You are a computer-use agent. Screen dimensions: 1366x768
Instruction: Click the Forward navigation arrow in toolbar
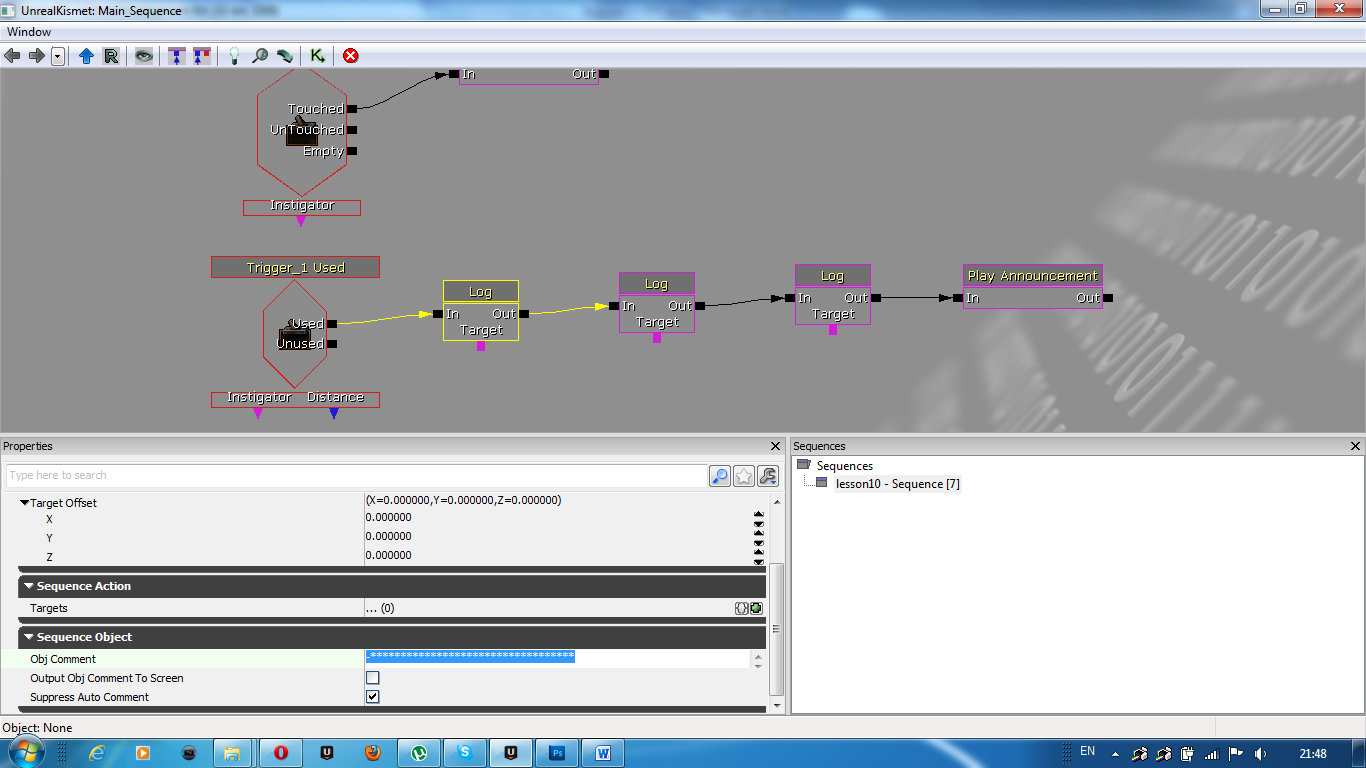(37, 56)
